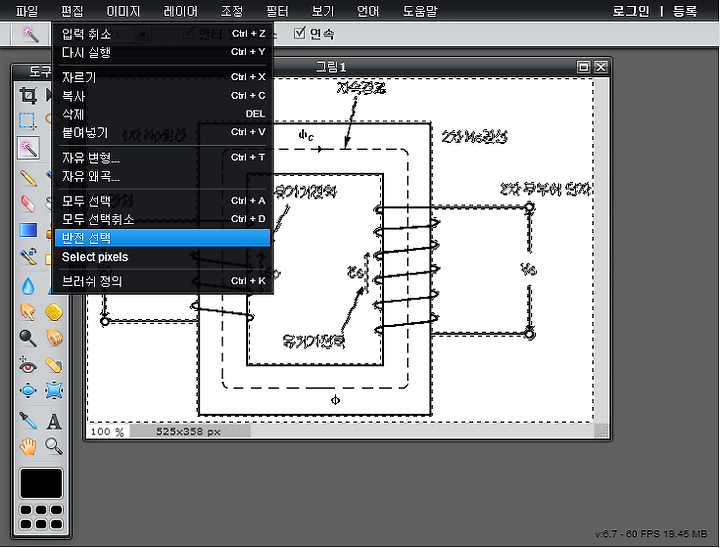Select the Type text tool
This screenshot has height=548, width=720.
pyautogui.click(x=54, y=421)
